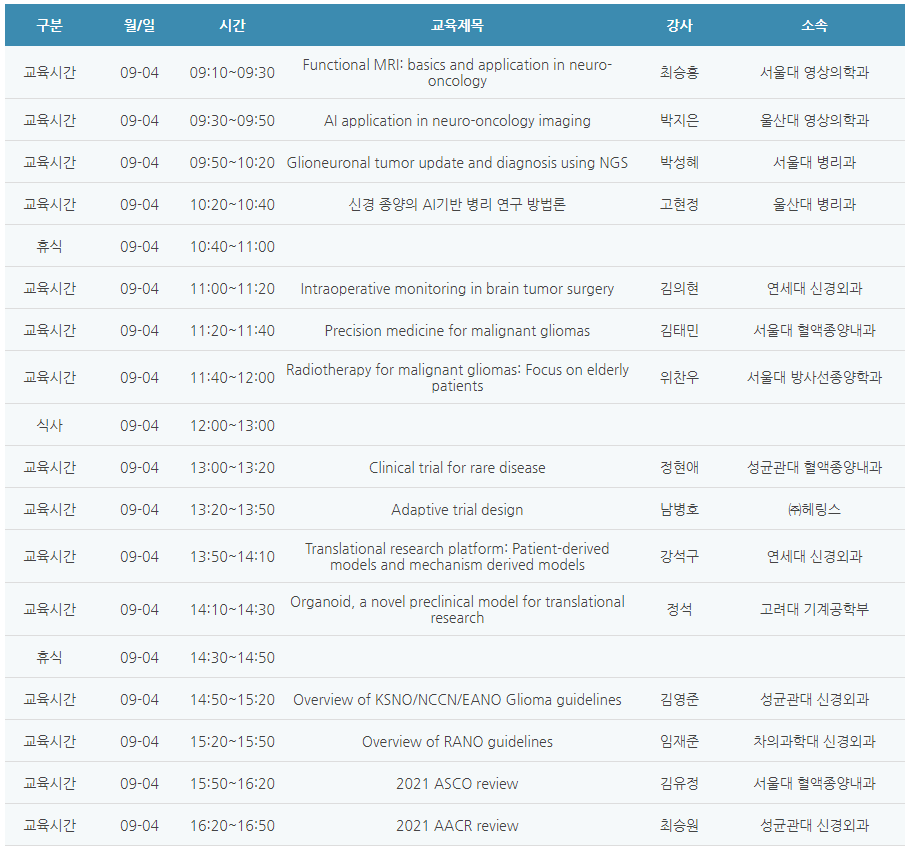913x856 pixels.
Task: Click affiliation 성균관대 혈액종양내과
Action: pyautogui.click(x=814, y=468)
